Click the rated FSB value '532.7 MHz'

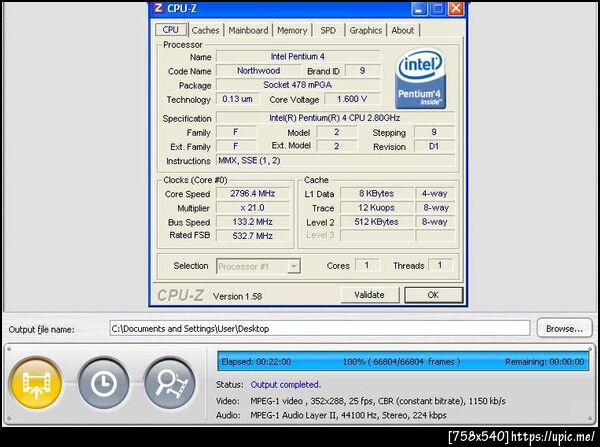coord(253,236)
